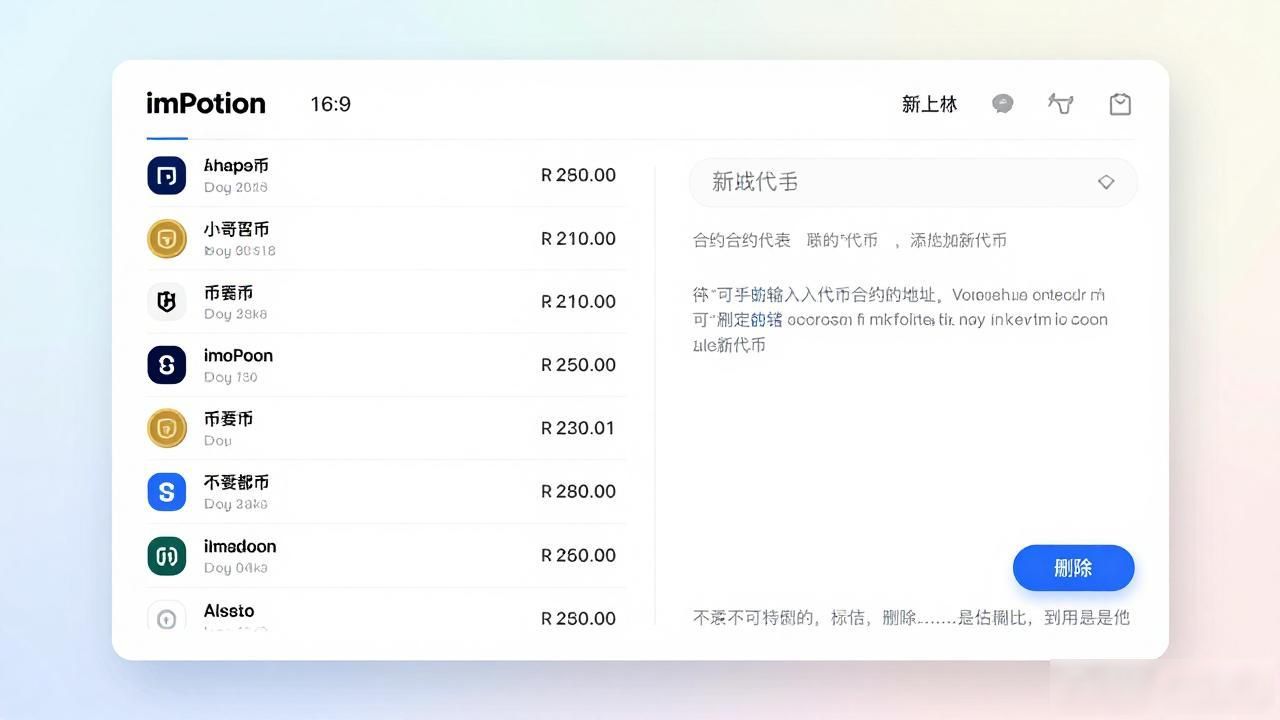The height and width of the screenshot is (720, 1280).
Task: Select the imoPoon token name
Action: tap(238, 356)
